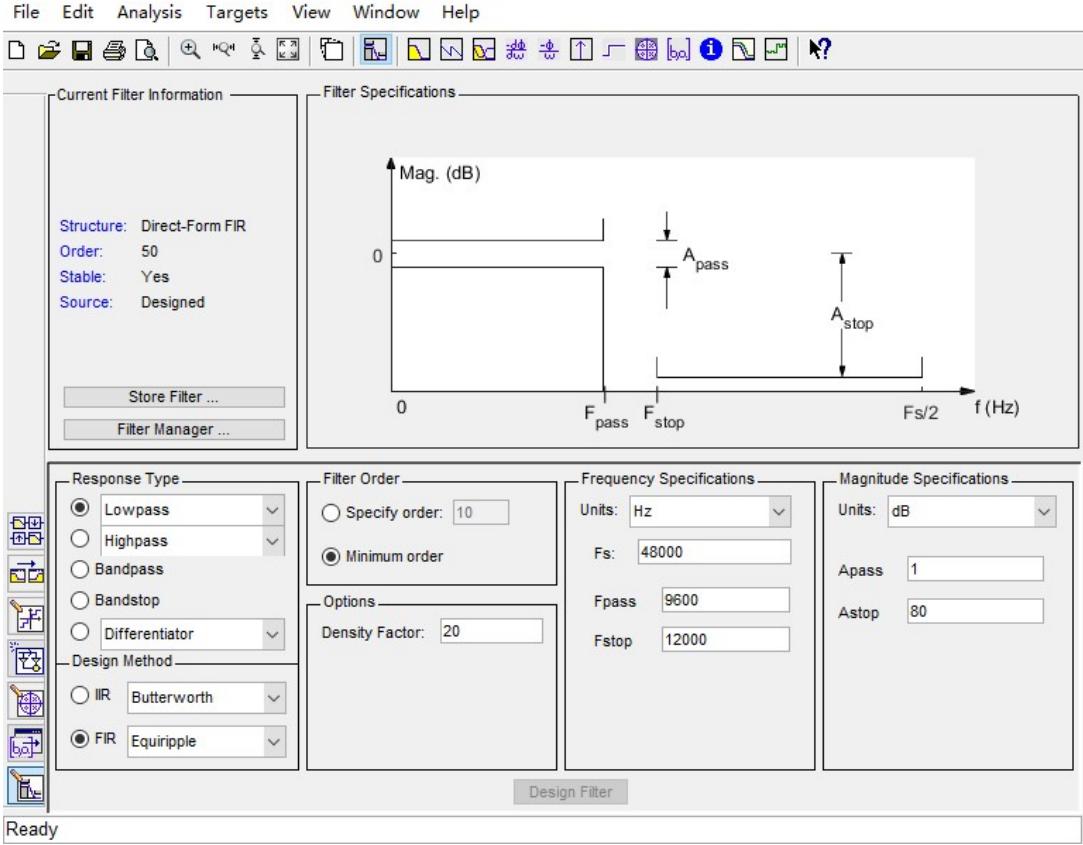Open the Frequency Units Hz dropdown

click(x=778, y=510)
